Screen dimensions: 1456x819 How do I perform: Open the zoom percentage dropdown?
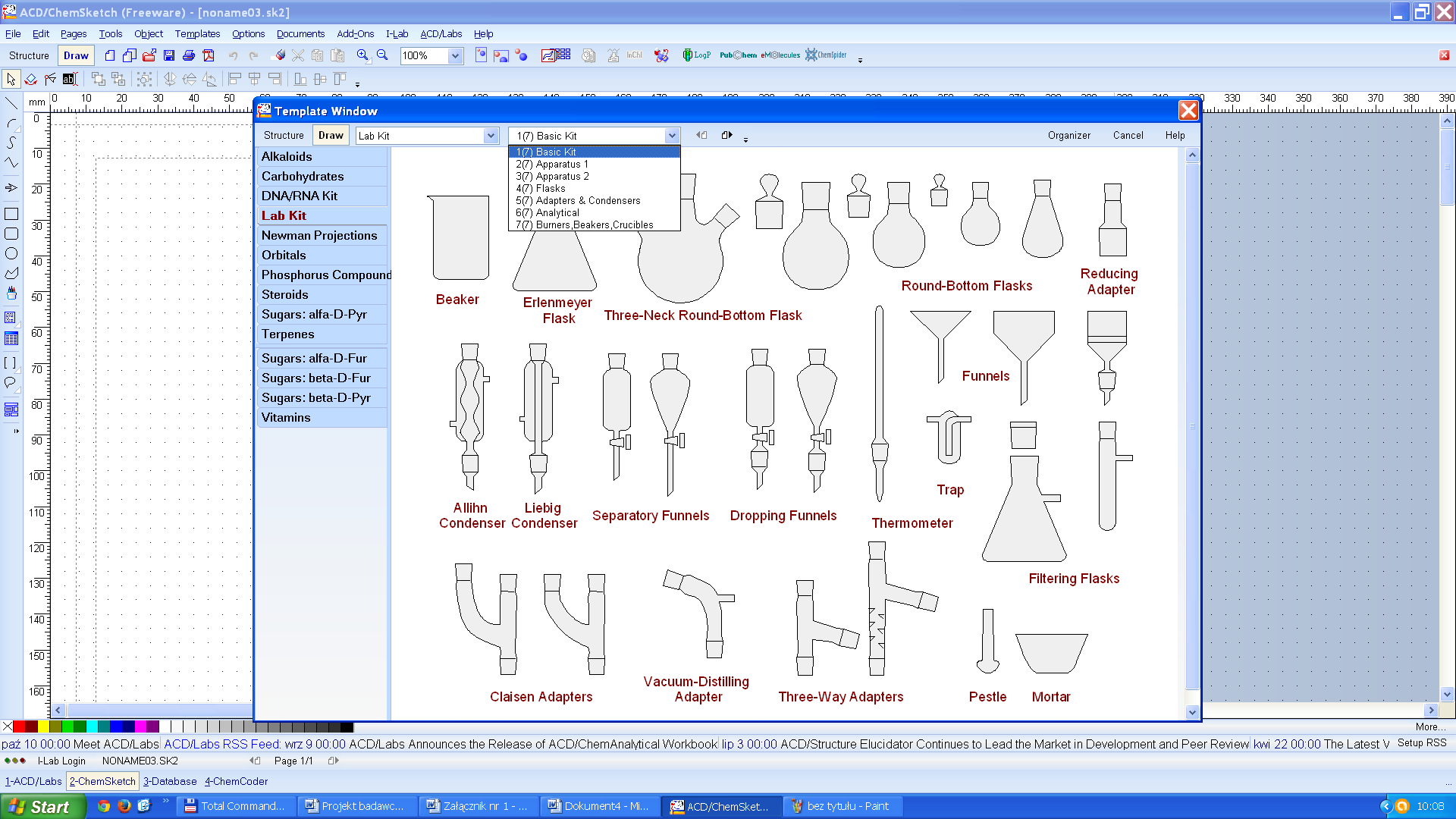click(455, 55)
